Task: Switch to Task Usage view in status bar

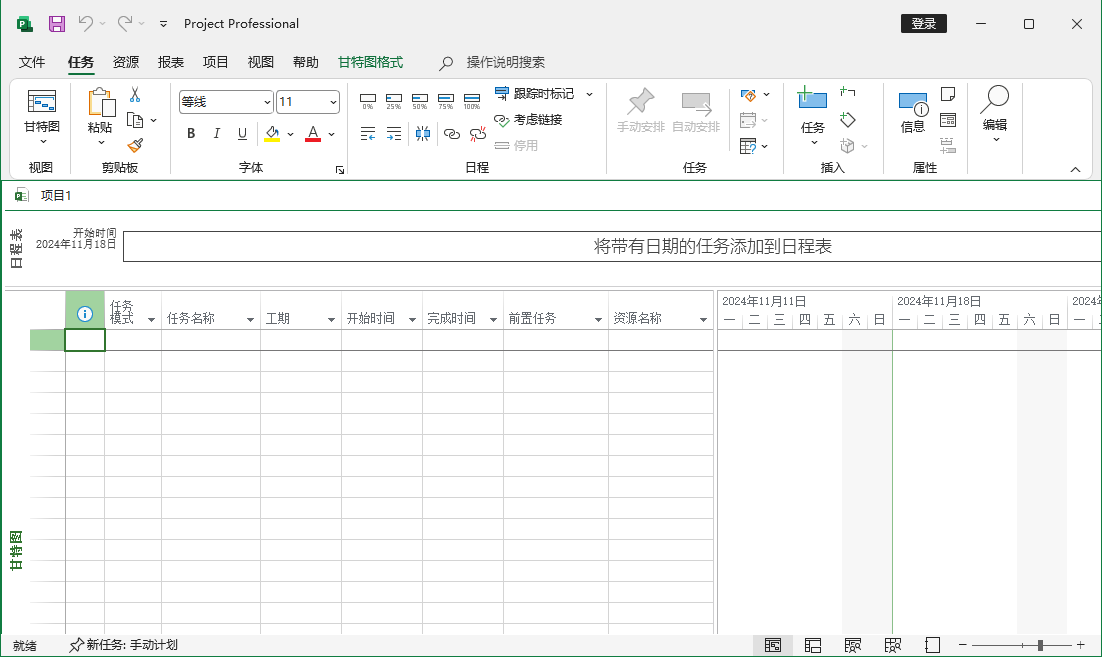Action: 812,645
